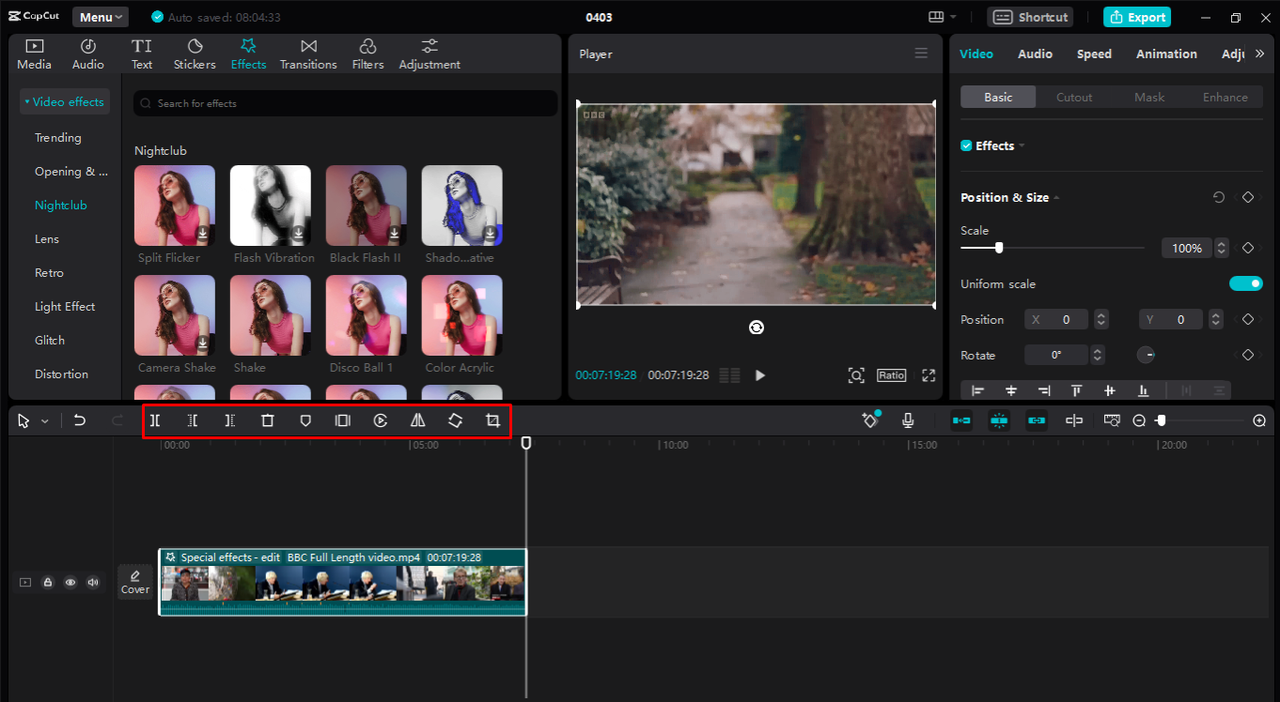Open the Text panel
The image size is (1280, 702).
point(142,54)
